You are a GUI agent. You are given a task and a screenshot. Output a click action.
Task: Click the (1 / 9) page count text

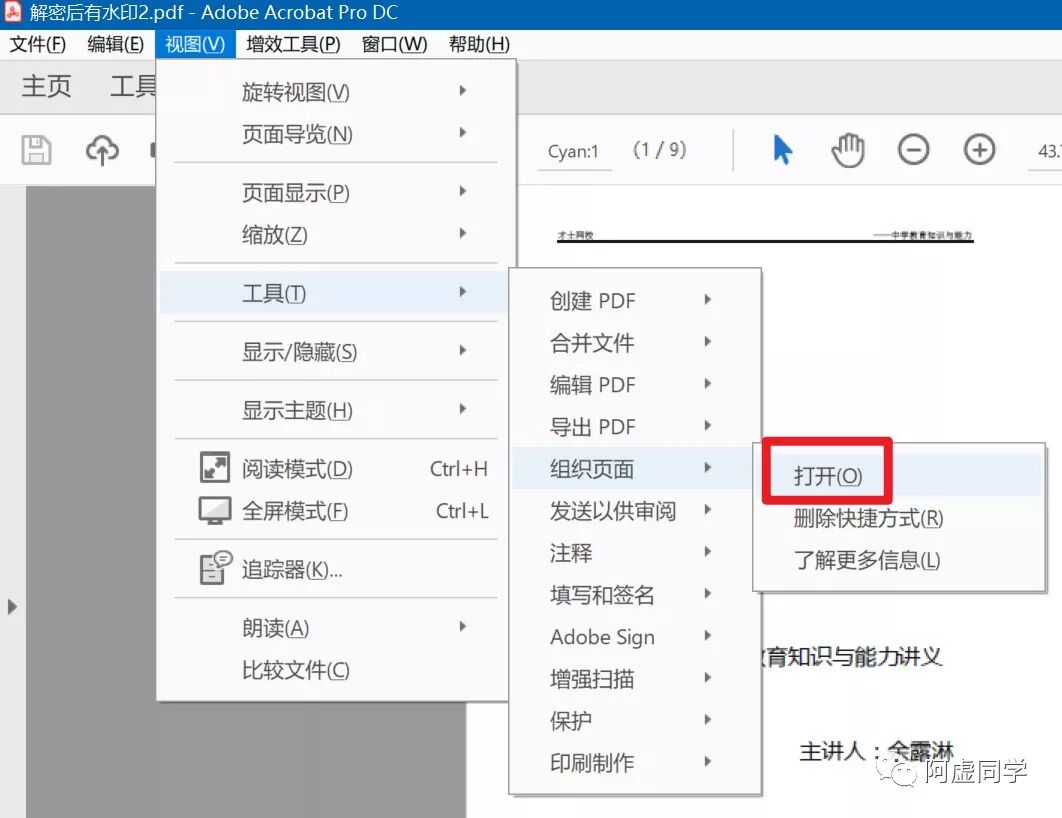point(659,150)
